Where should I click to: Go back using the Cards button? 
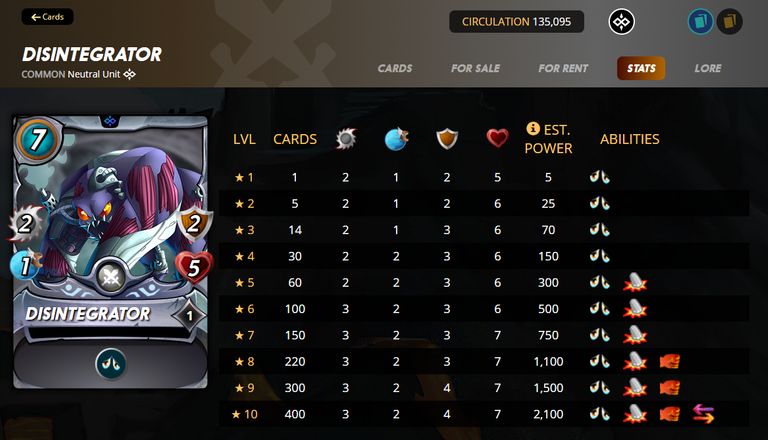click(48, 17)
